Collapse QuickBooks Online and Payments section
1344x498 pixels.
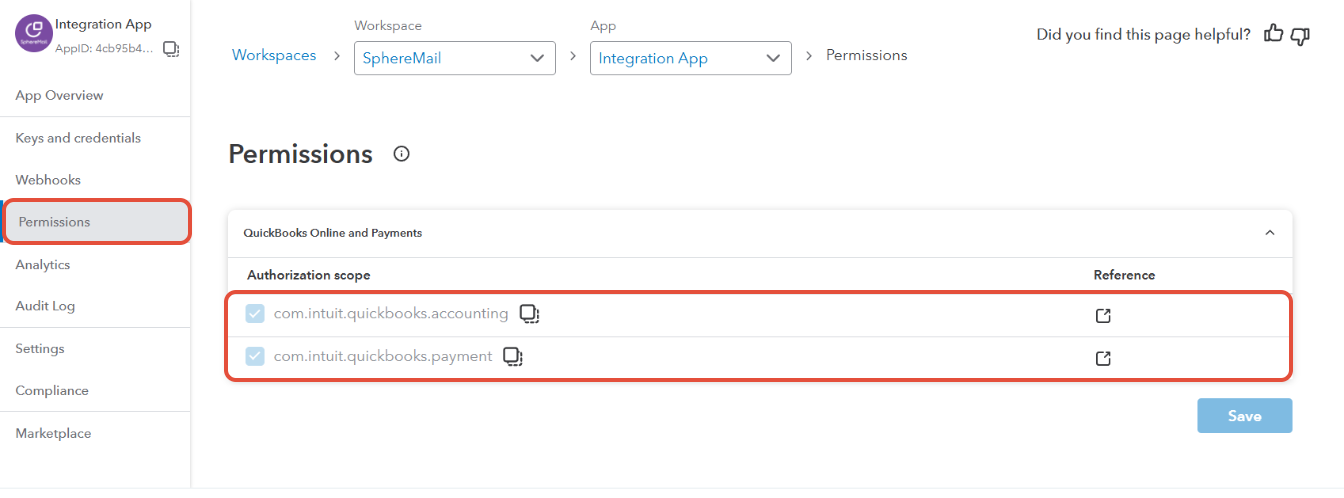tap(1270, 233)
